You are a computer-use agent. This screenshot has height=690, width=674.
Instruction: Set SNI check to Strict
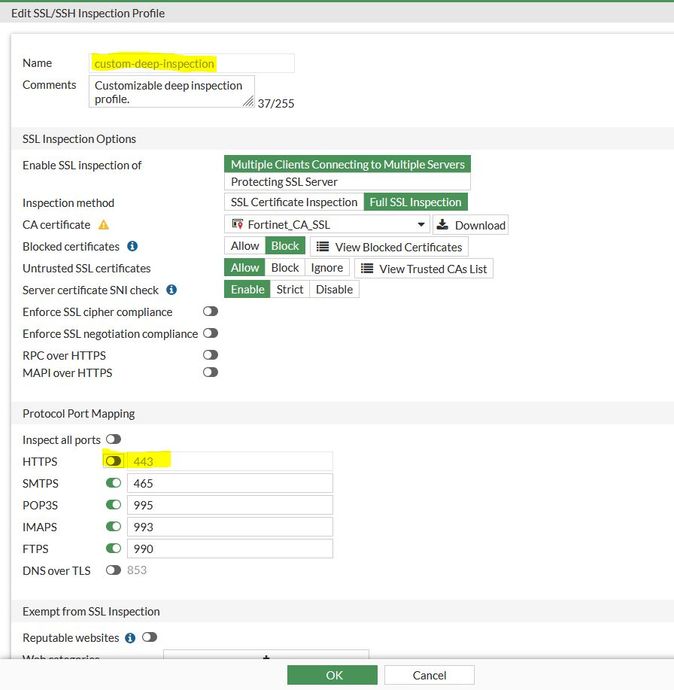click(290, 290)
